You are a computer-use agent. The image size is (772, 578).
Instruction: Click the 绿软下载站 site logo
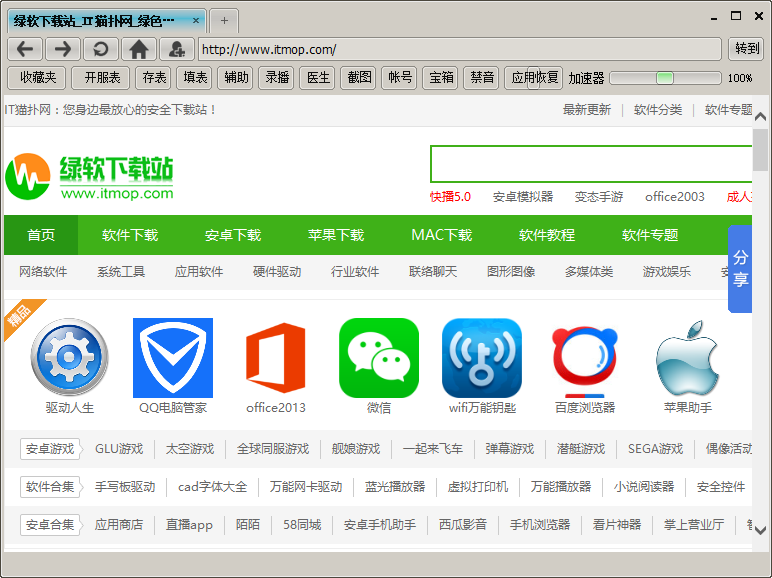90,177
